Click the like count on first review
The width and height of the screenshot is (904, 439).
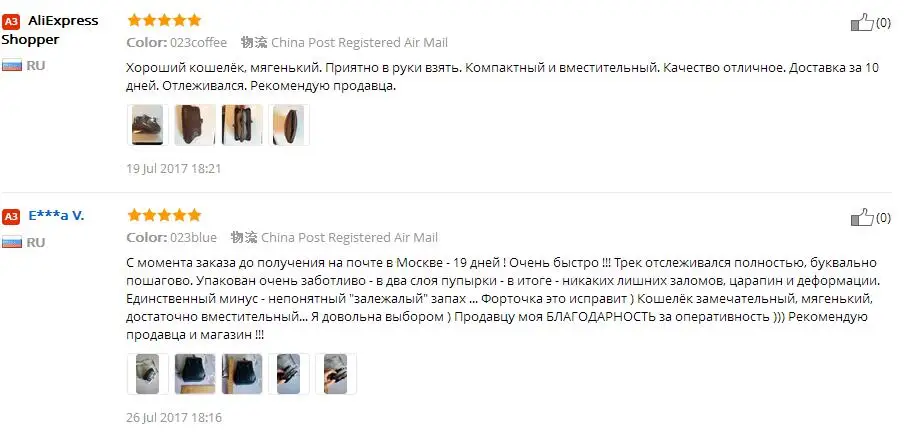pos(883,23)
